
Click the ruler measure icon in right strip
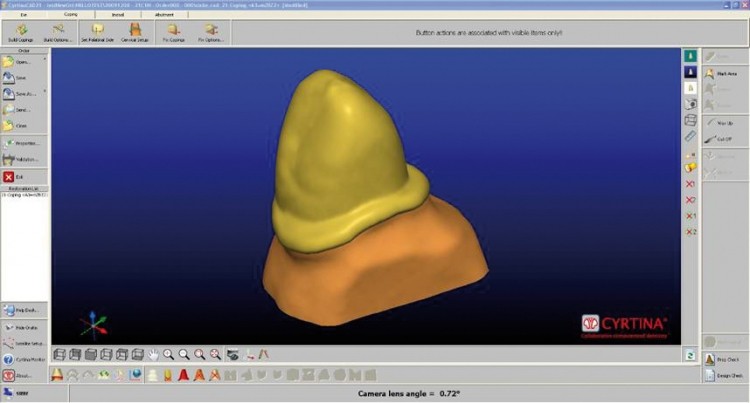690,136
